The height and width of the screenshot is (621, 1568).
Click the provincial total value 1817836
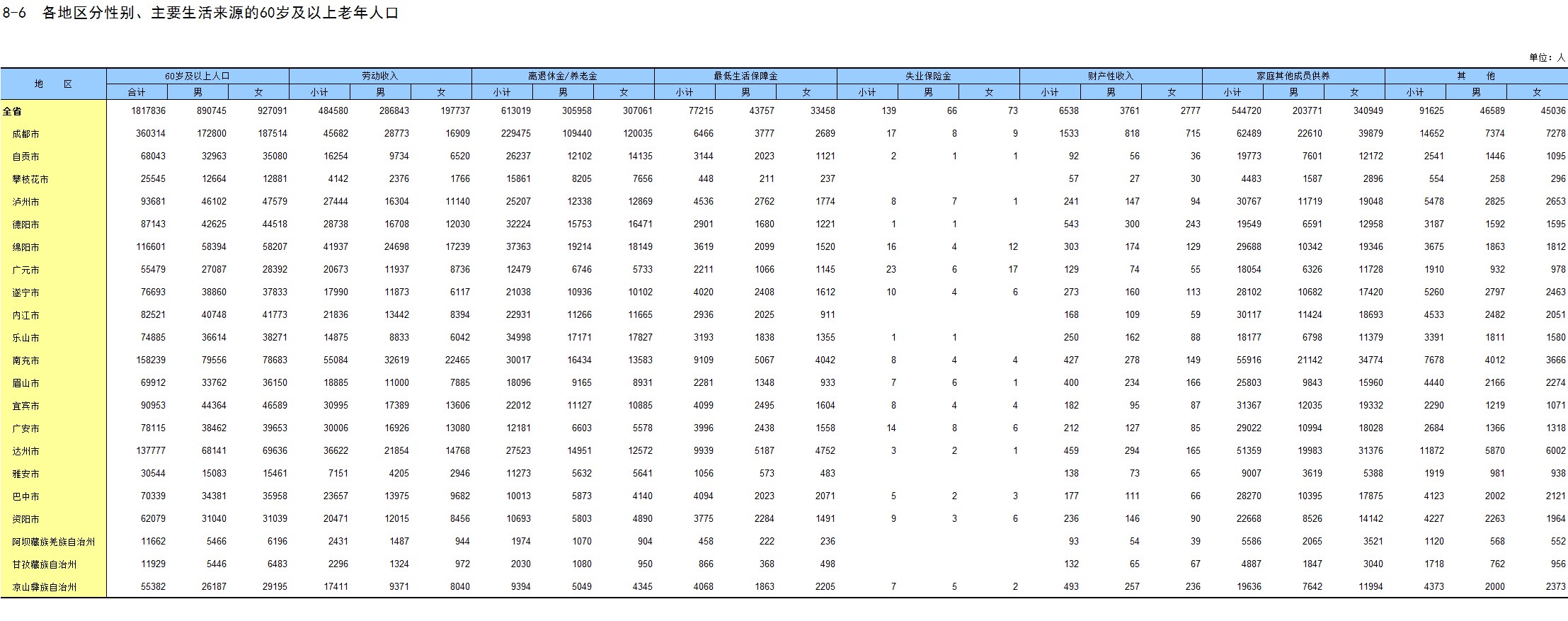[148, 111]
